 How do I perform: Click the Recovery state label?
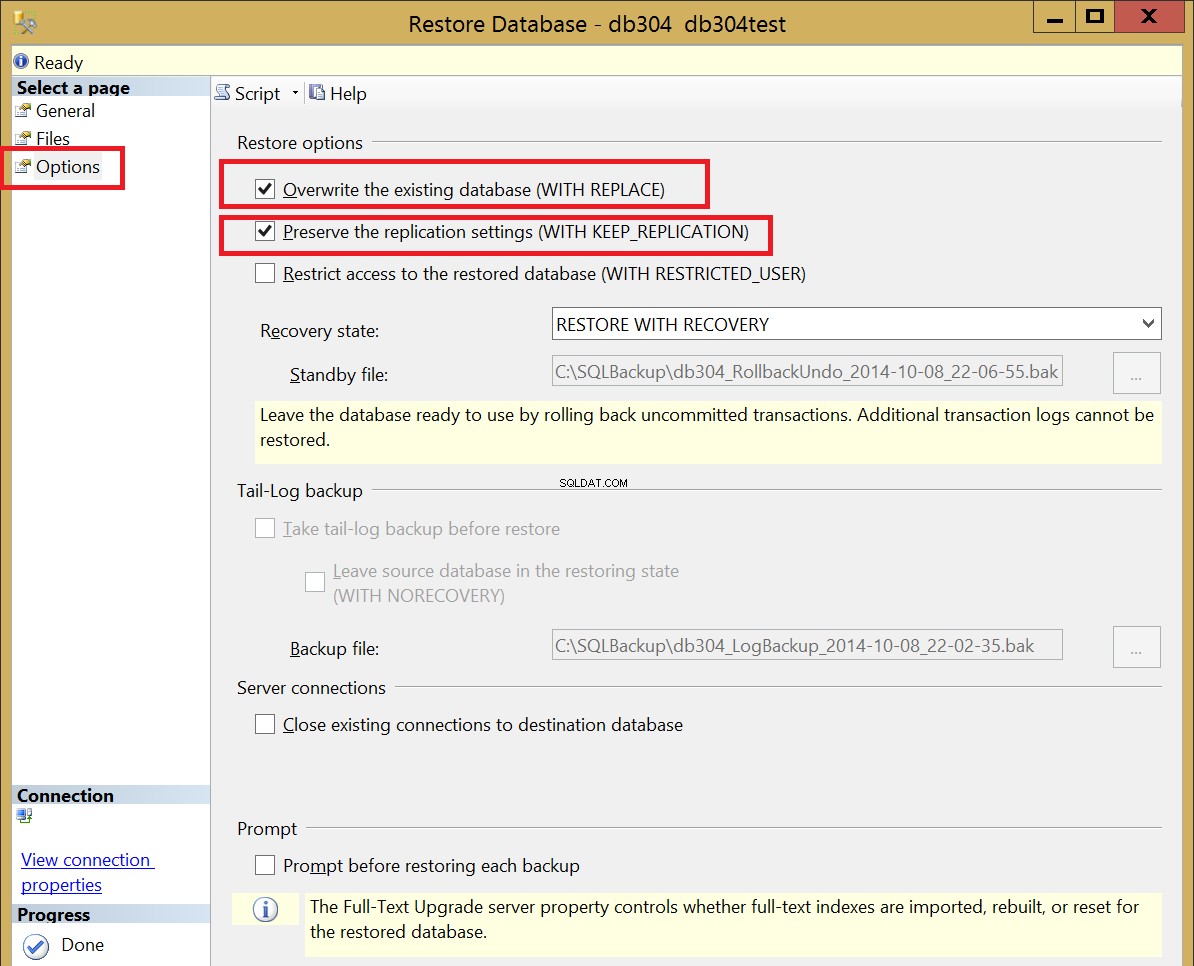(x=319, y=331)
